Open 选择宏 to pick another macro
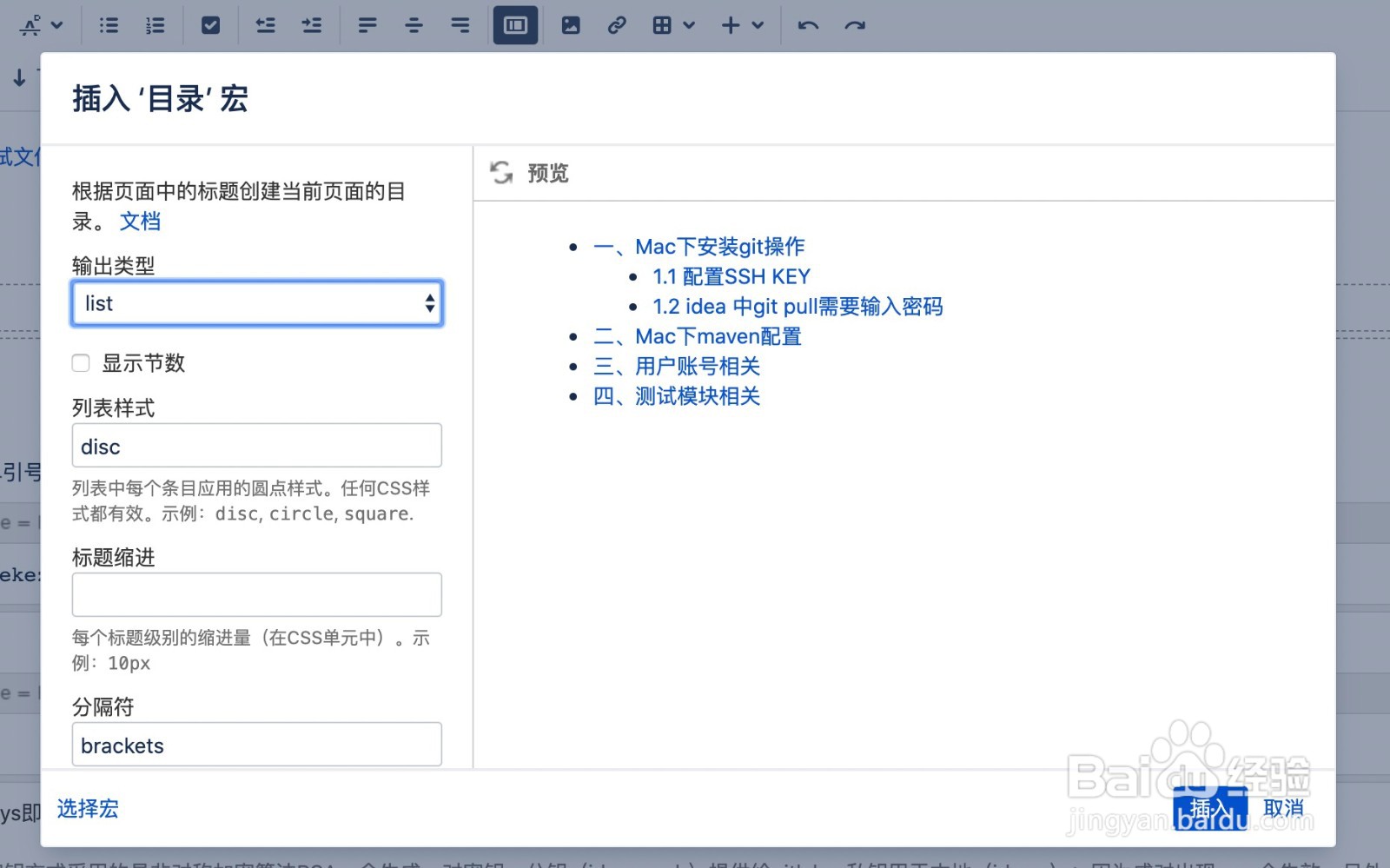This screenshot has width=1390, height=868. (x=87, y=809)
